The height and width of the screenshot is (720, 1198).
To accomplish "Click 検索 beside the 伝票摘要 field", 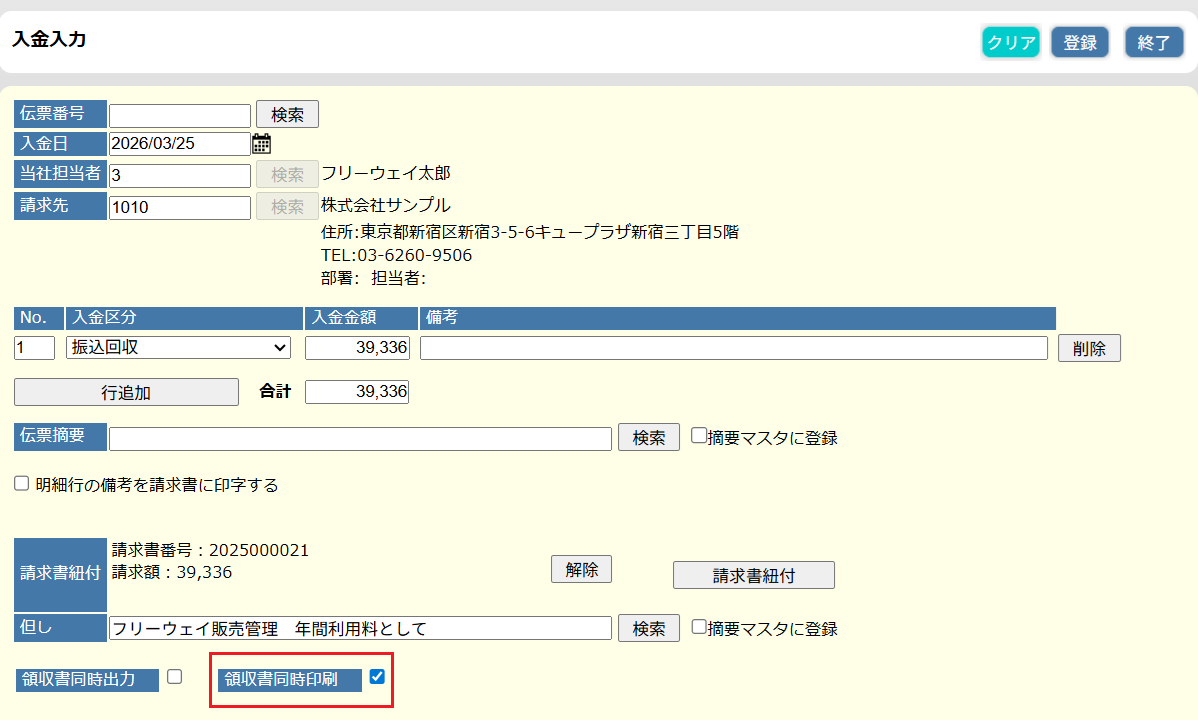I will (x=648, y=437).
